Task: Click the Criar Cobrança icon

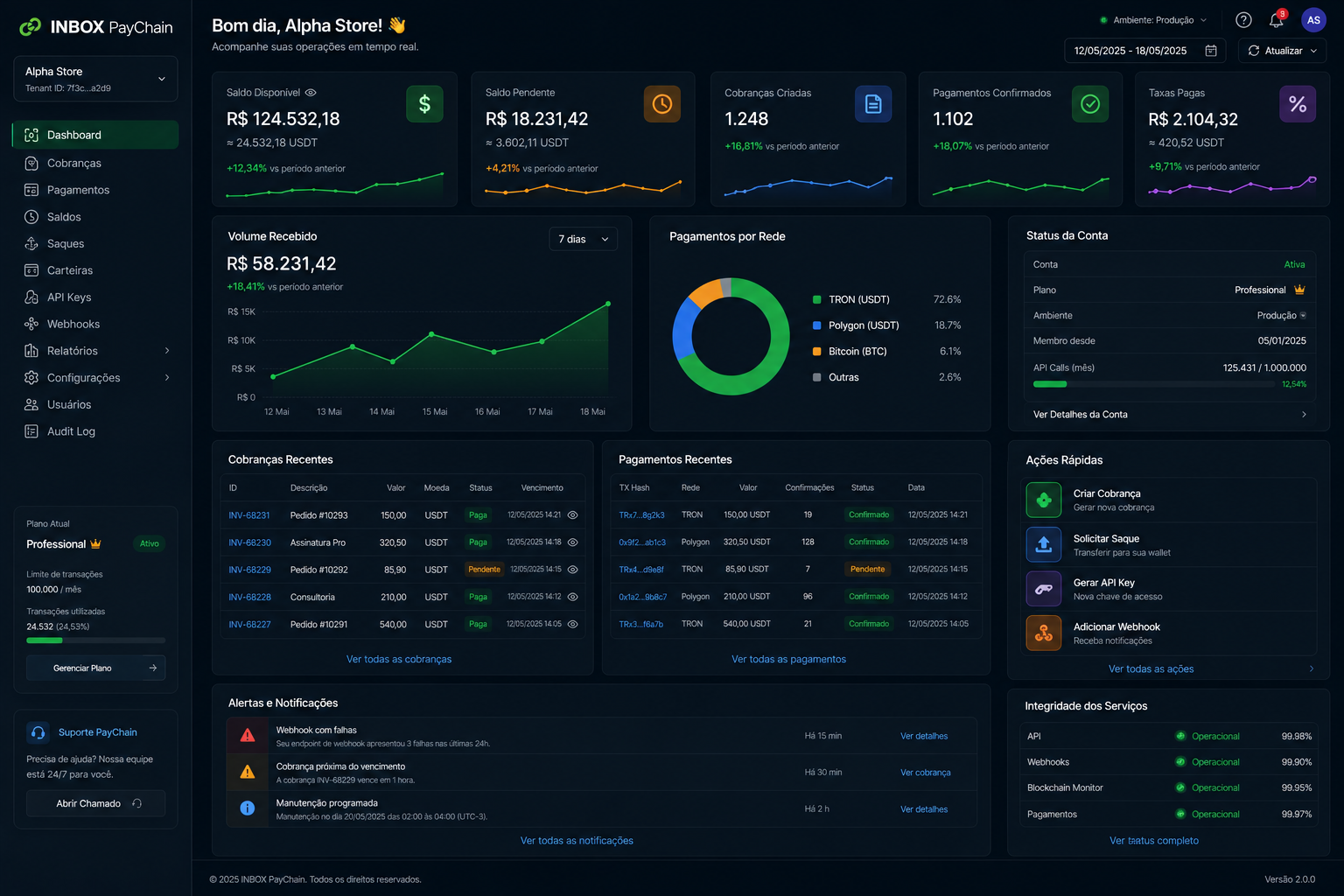Action: pos(1044,500)
